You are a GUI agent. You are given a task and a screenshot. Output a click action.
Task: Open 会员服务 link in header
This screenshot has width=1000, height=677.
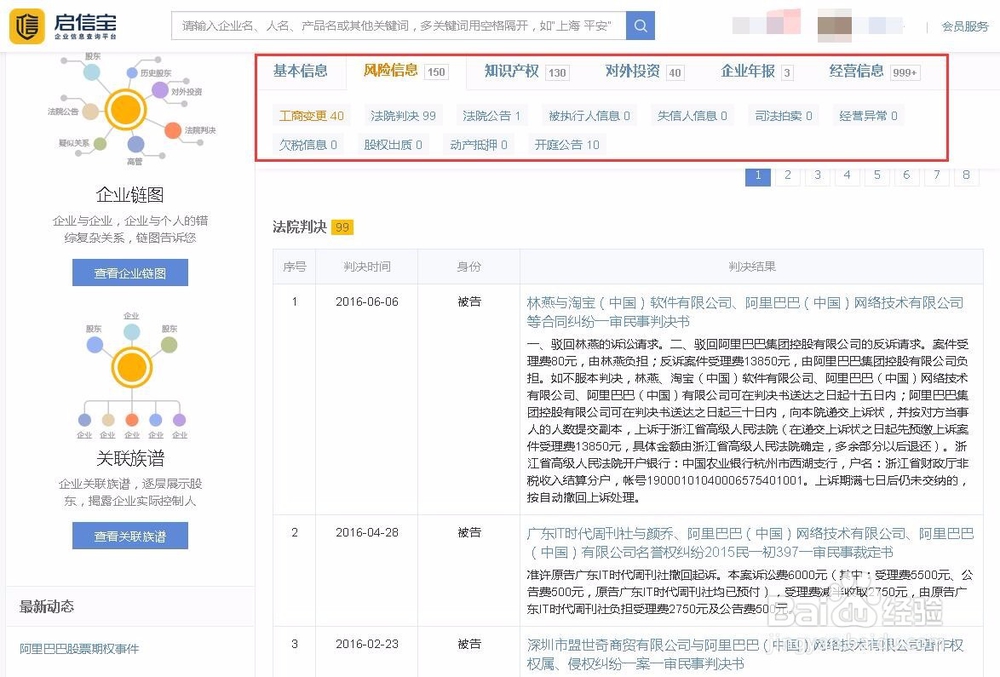point(965,27)
